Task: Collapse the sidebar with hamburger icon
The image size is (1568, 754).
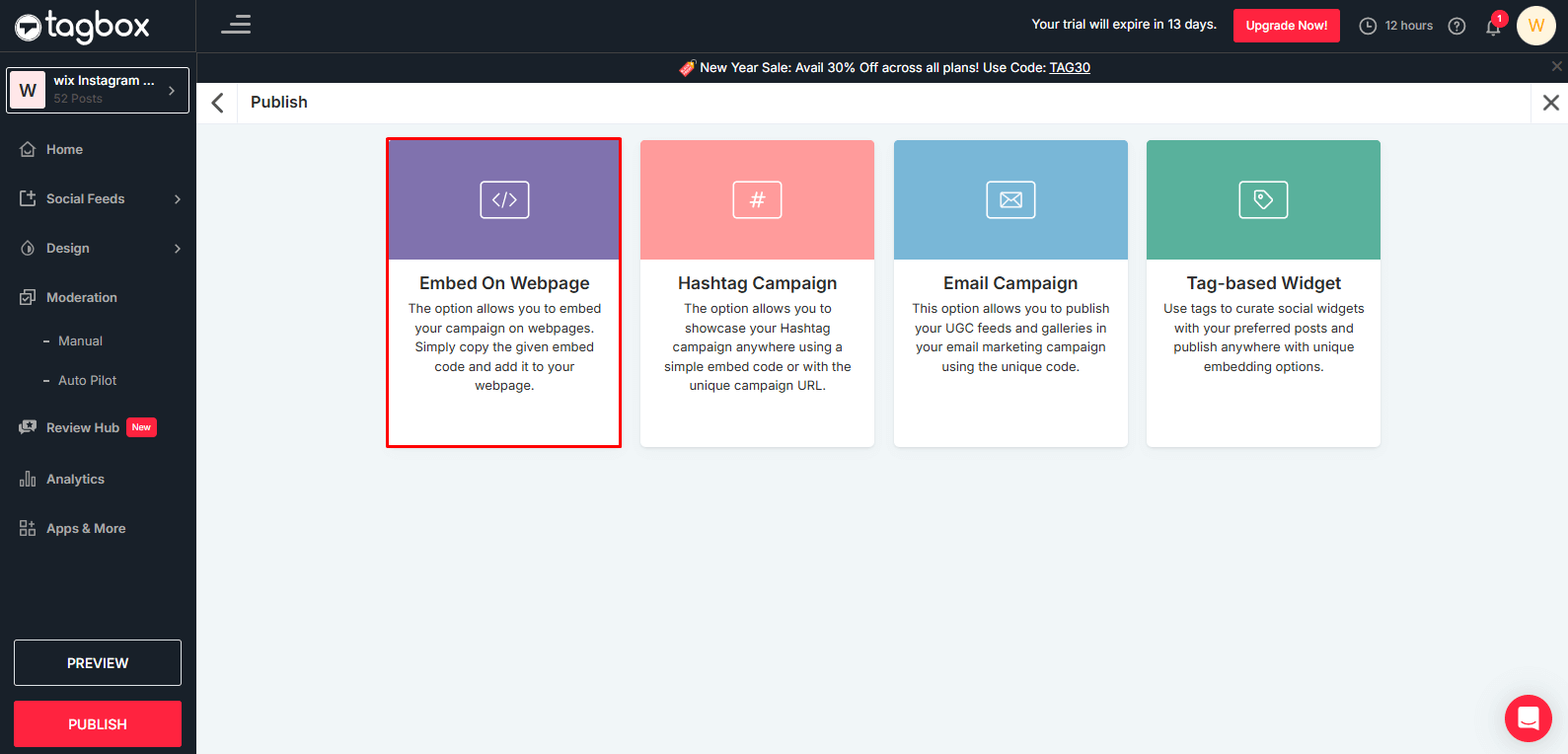Action: 236,25
